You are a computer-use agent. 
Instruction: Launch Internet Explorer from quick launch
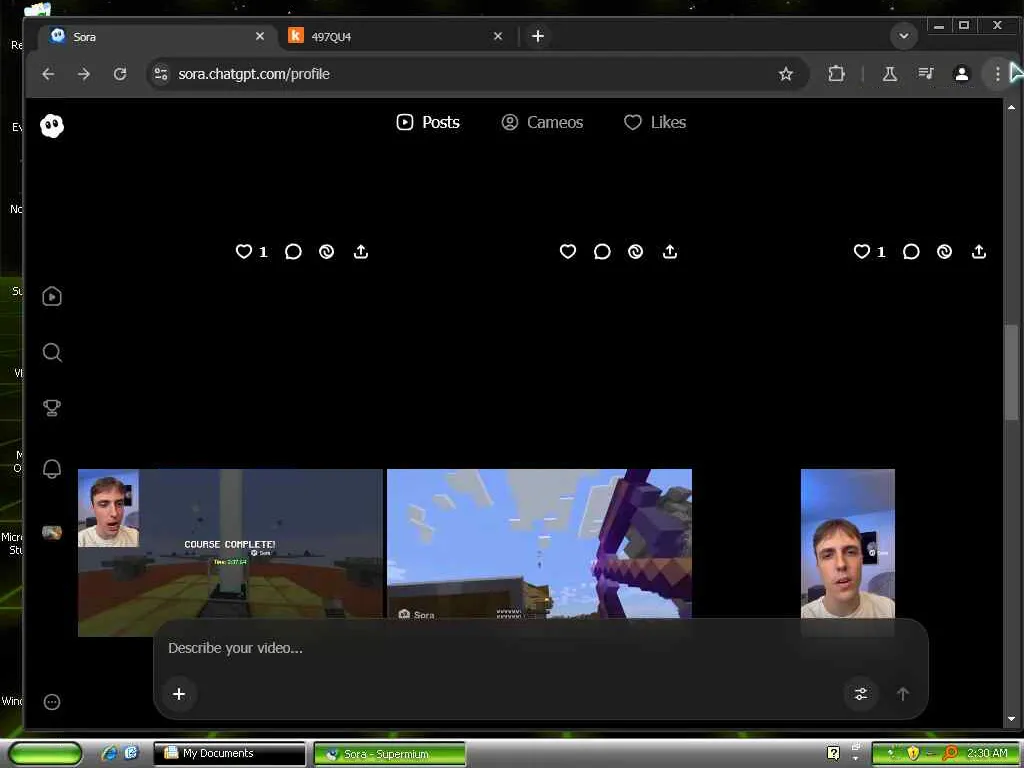(x=109, y=754)
